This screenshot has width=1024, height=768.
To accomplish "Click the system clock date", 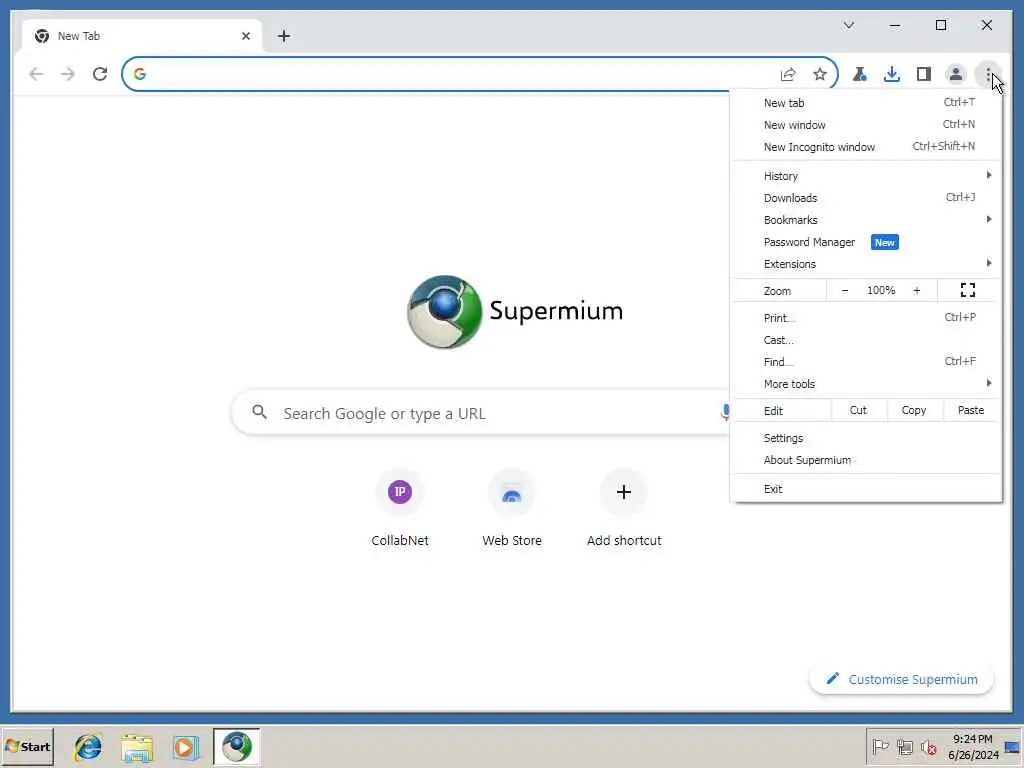I will pyautogui.click(x=973, y=755).
